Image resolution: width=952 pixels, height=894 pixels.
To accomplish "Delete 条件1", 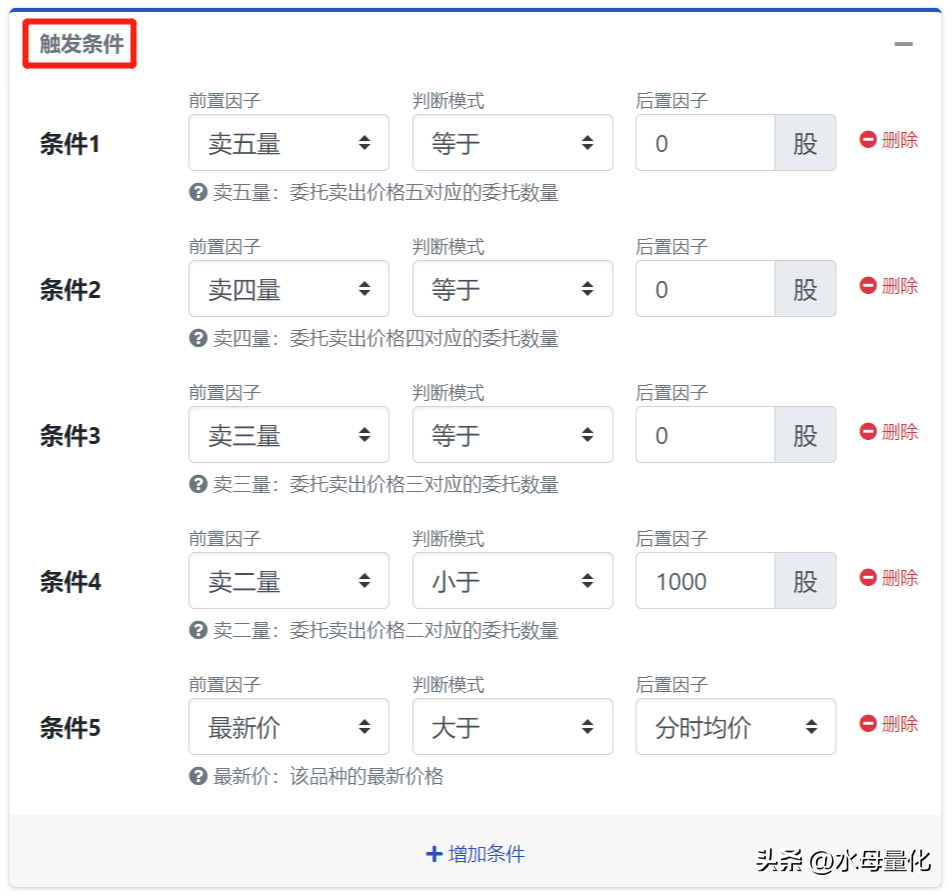I will click(889, 140).
